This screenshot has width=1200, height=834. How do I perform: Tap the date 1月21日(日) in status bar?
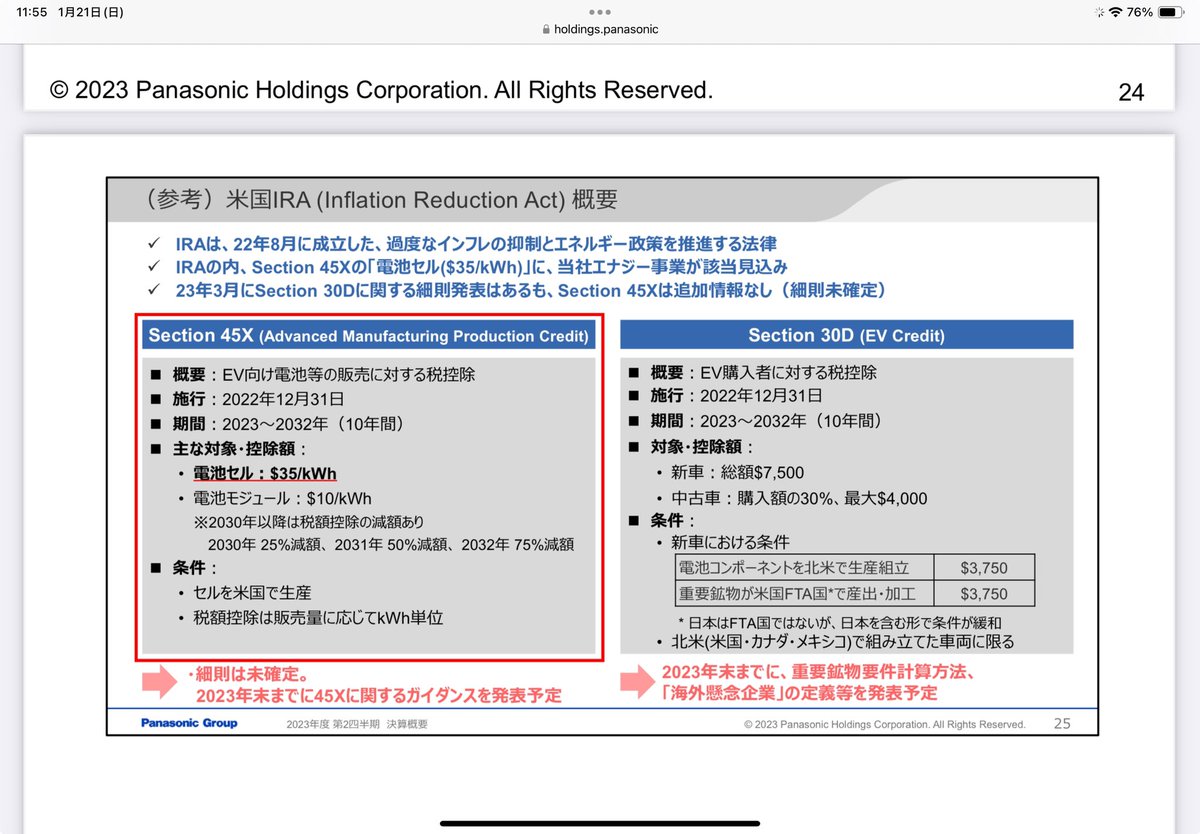pyautogui.click(x=92, y=12)
